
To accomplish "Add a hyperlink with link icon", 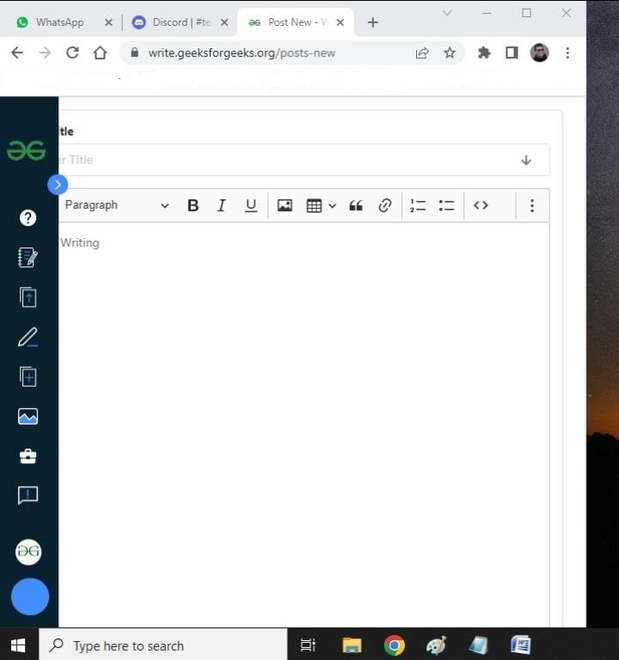I will [x=385, y=205].
